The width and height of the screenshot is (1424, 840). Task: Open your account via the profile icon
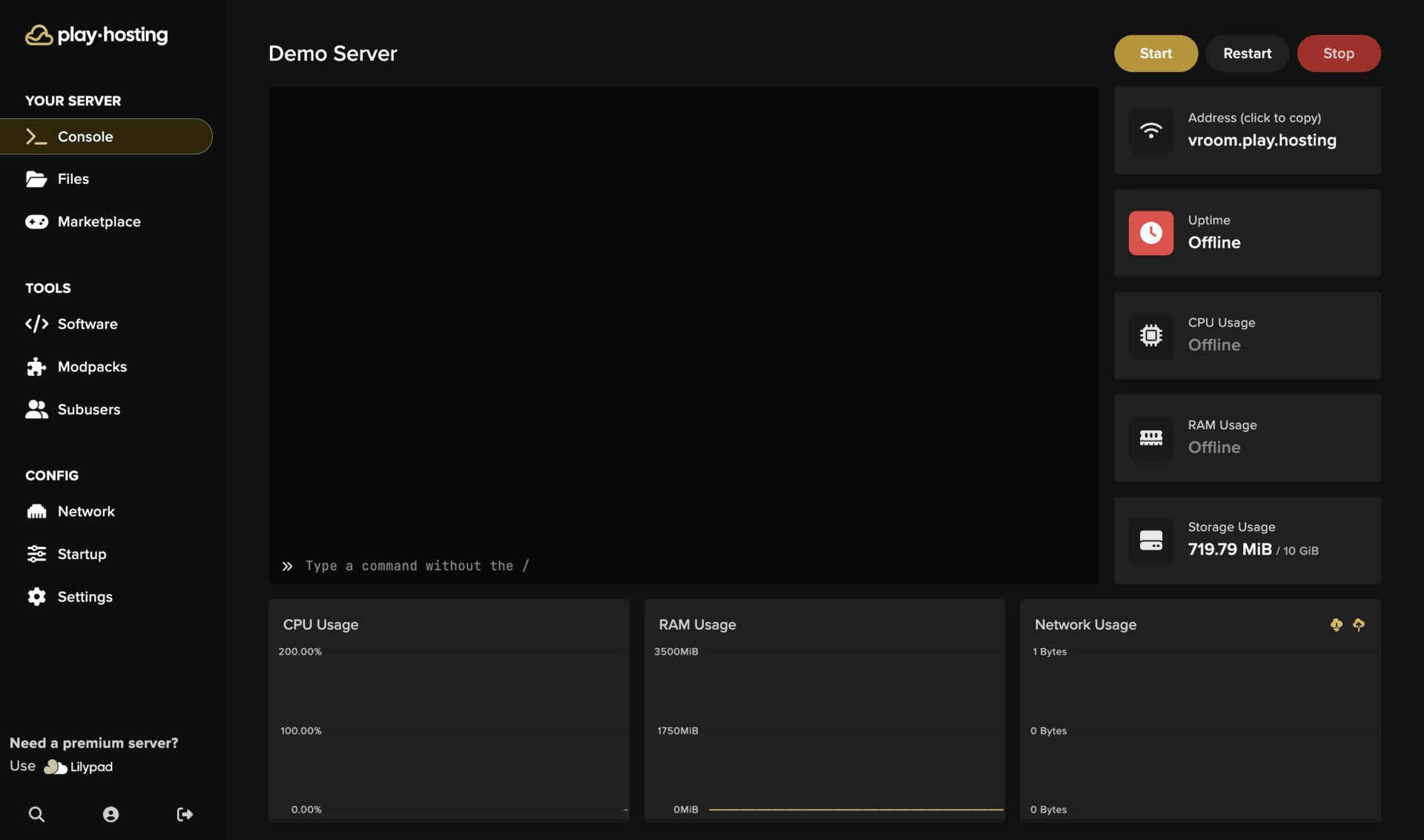(x=111, y=814)
